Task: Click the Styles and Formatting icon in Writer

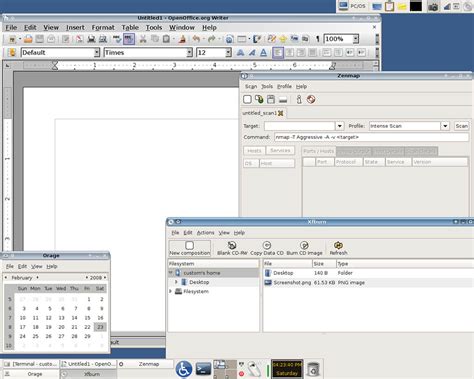Action: 12,52
